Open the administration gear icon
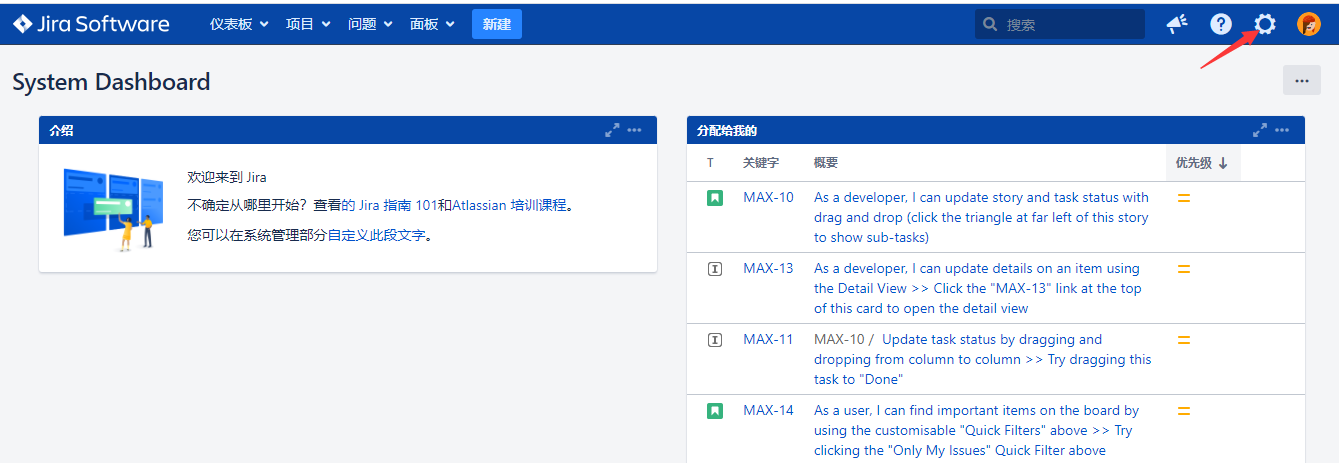The height and width of the screenshot is (463, 1339). (1265, 24)
